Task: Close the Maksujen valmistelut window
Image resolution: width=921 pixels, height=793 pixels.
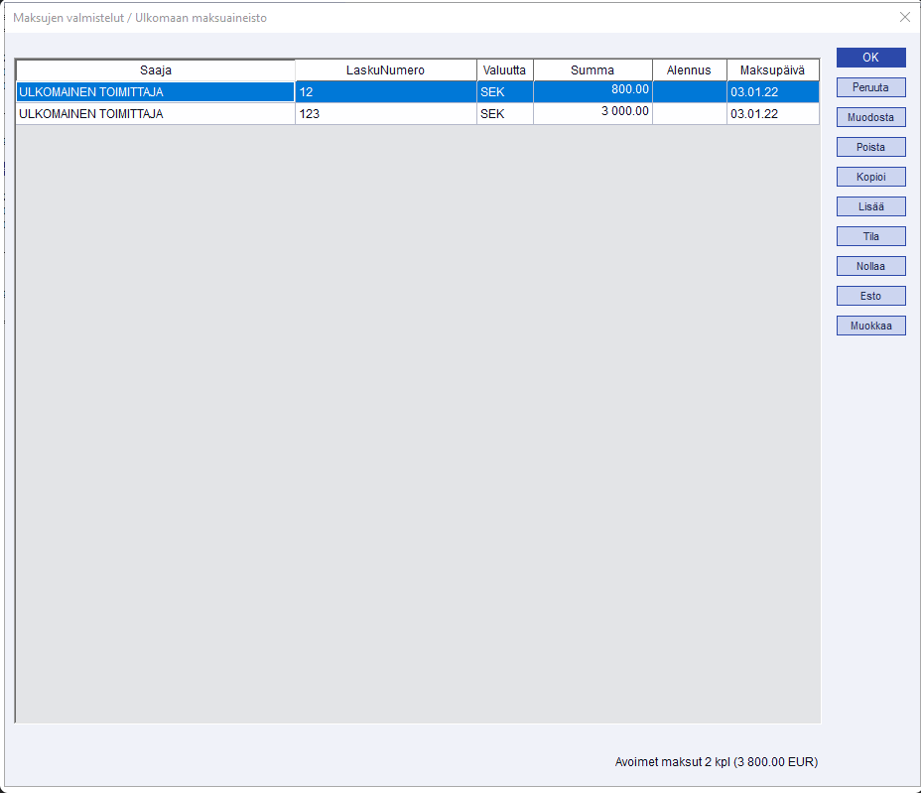Action: (x=905, y=17)
